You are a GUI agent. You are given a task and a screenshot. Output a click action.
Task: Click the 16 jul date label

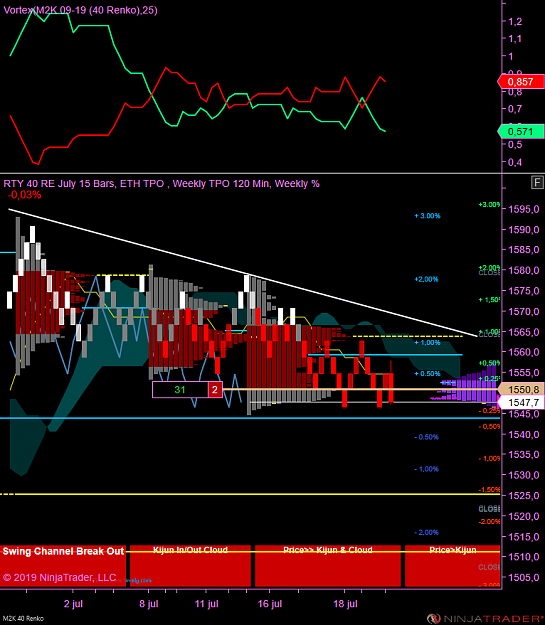270,603
